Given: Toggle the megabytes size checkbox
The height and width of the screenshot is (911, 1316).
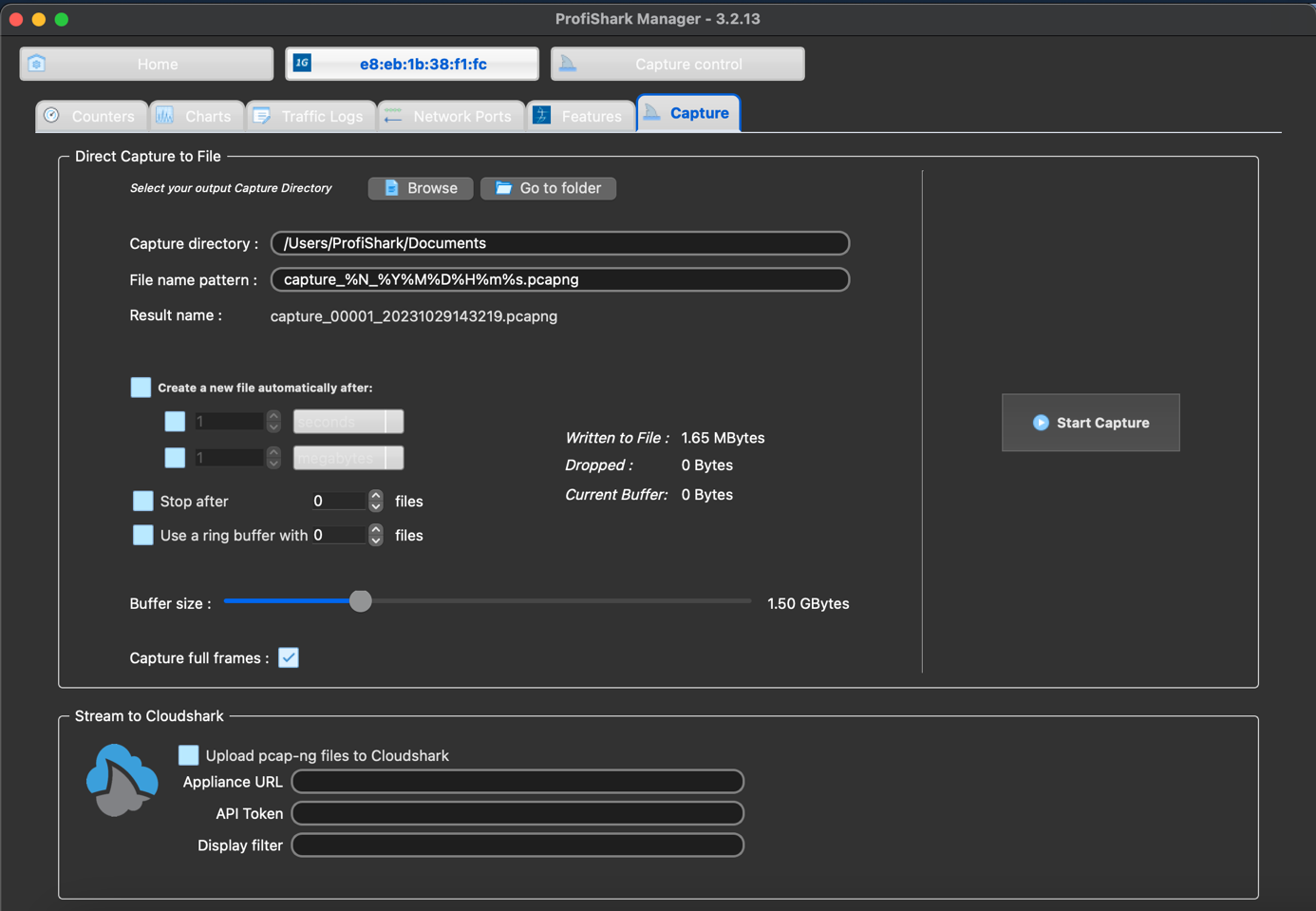Looking at the screenshot, I should (x=175, y=458).
